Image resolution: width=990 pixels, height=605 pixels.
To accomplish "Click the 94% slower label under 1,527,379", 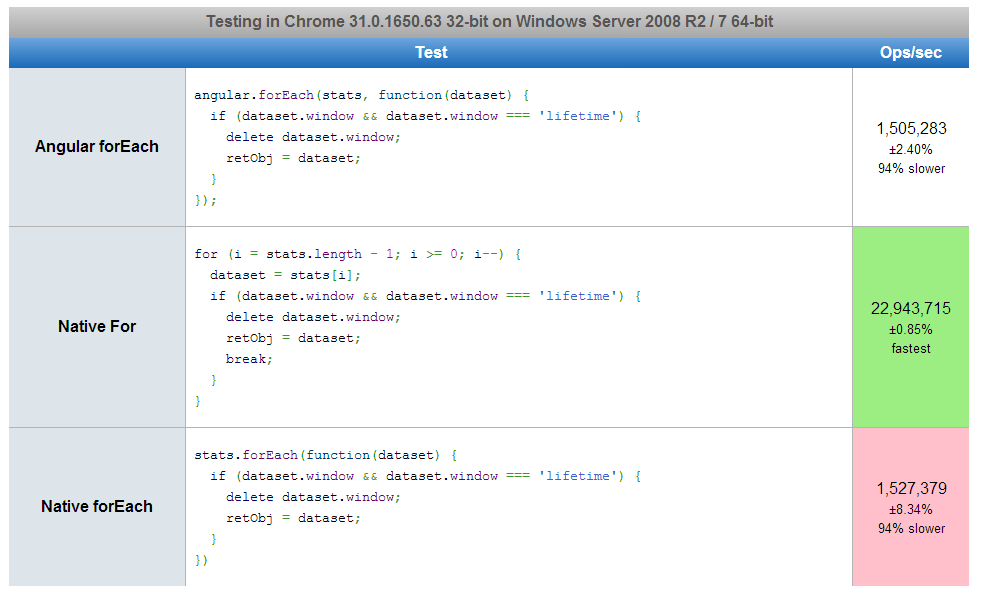I will [911, 529].
